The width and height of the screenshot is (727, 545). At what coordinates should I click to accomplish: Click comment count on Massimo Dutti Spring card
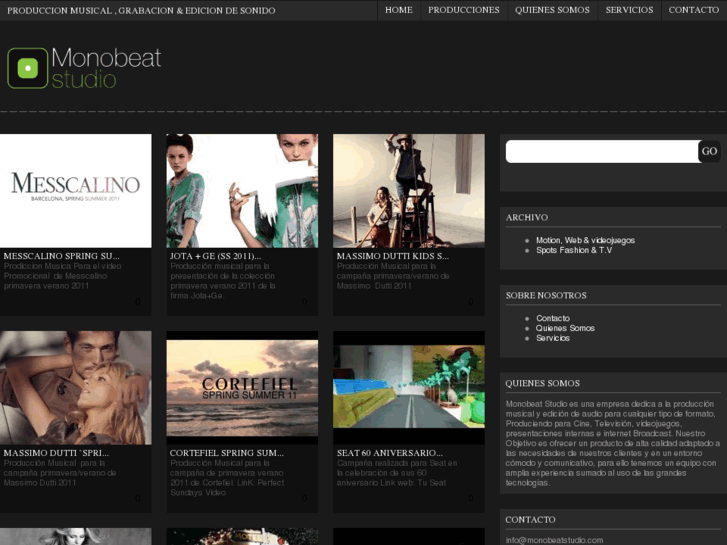[137, 499]
